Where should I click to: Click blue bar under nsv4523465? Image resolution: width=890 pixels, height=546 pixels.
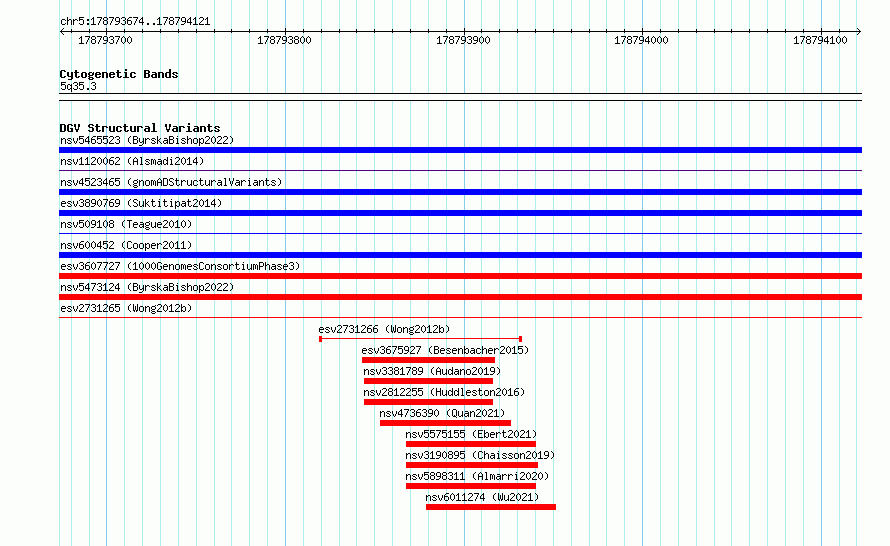(x=460, y=192)
